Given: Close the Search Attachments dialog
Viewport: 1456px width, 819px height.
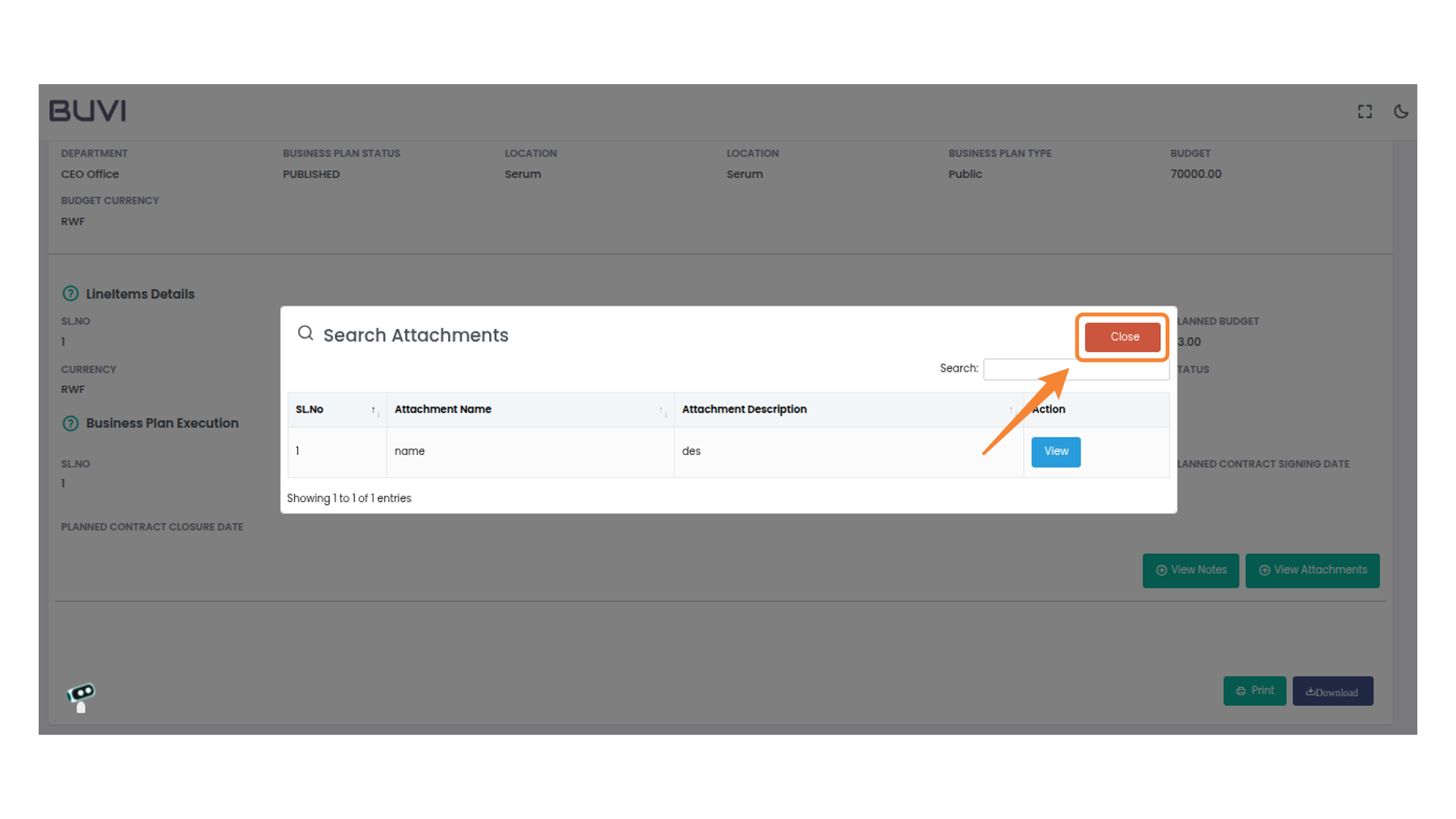Looking at the screenshot, I should pos(1123,337).
